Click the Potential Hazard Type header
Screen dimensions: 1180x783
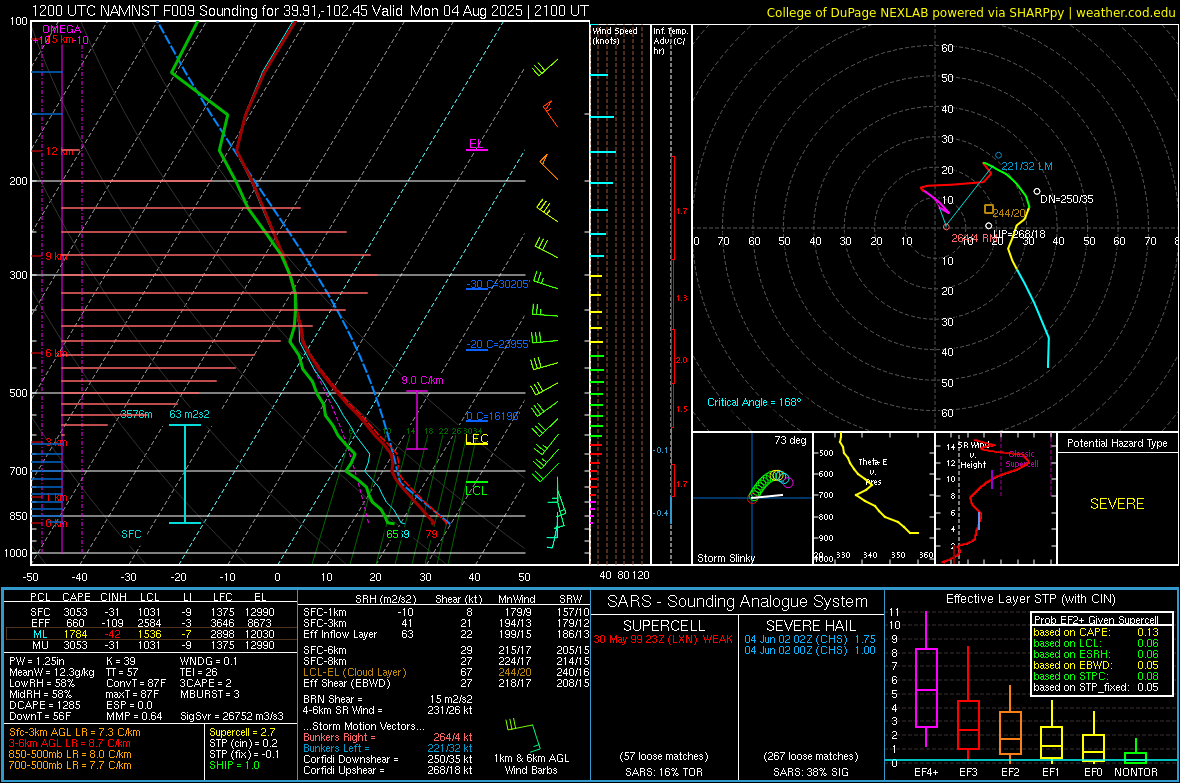[x=1117, y=443]
